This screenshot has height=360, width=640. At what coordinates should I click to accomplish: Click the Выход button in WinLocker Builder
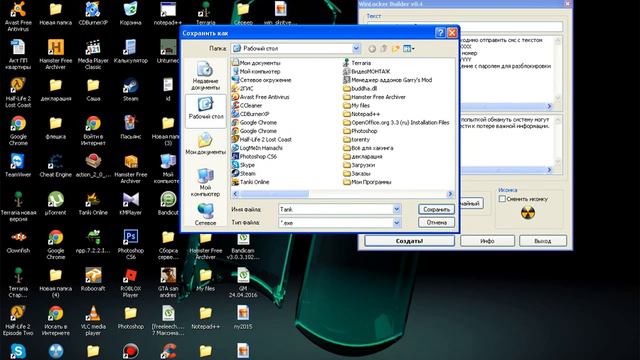click(x=543, y=241)
